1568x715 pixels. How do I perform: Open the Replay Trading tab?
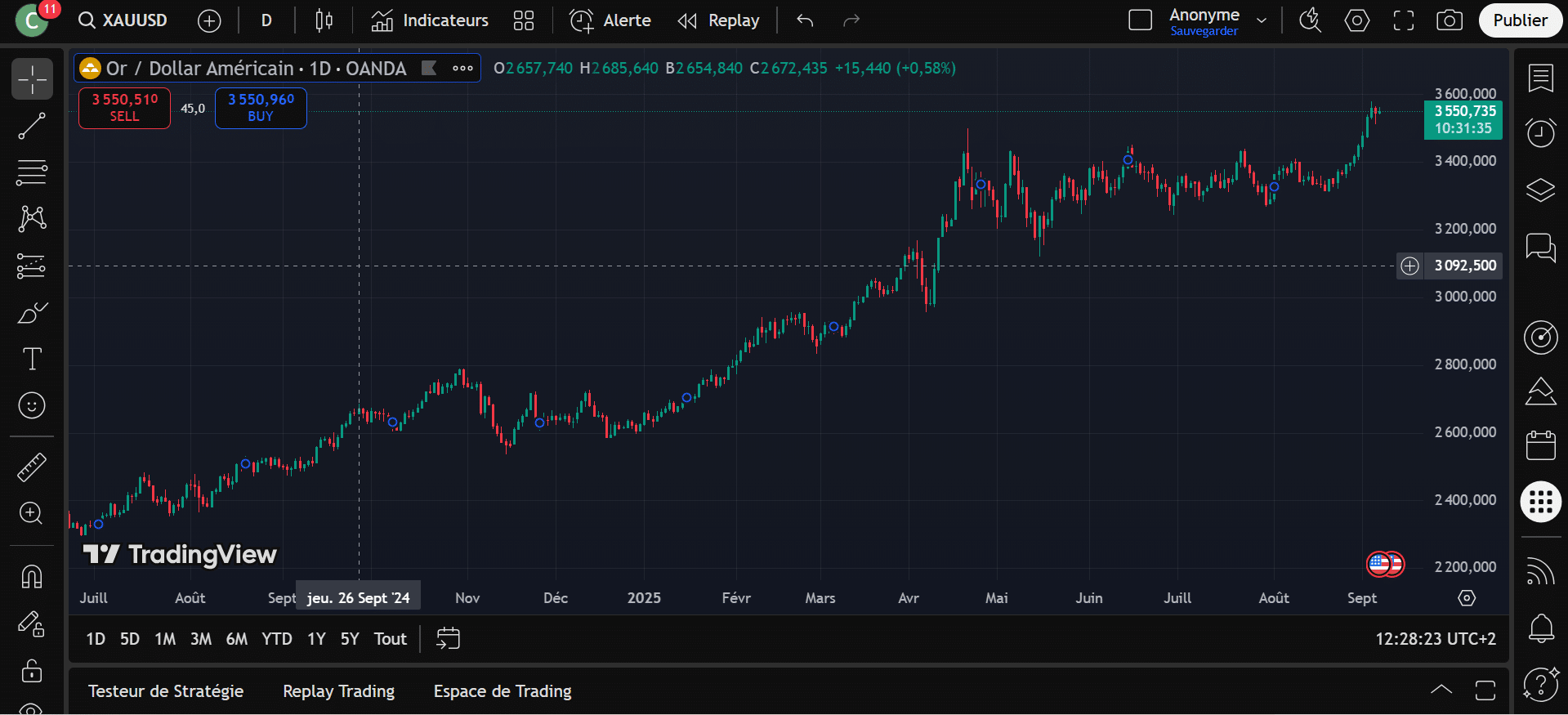tap(338, 691)
